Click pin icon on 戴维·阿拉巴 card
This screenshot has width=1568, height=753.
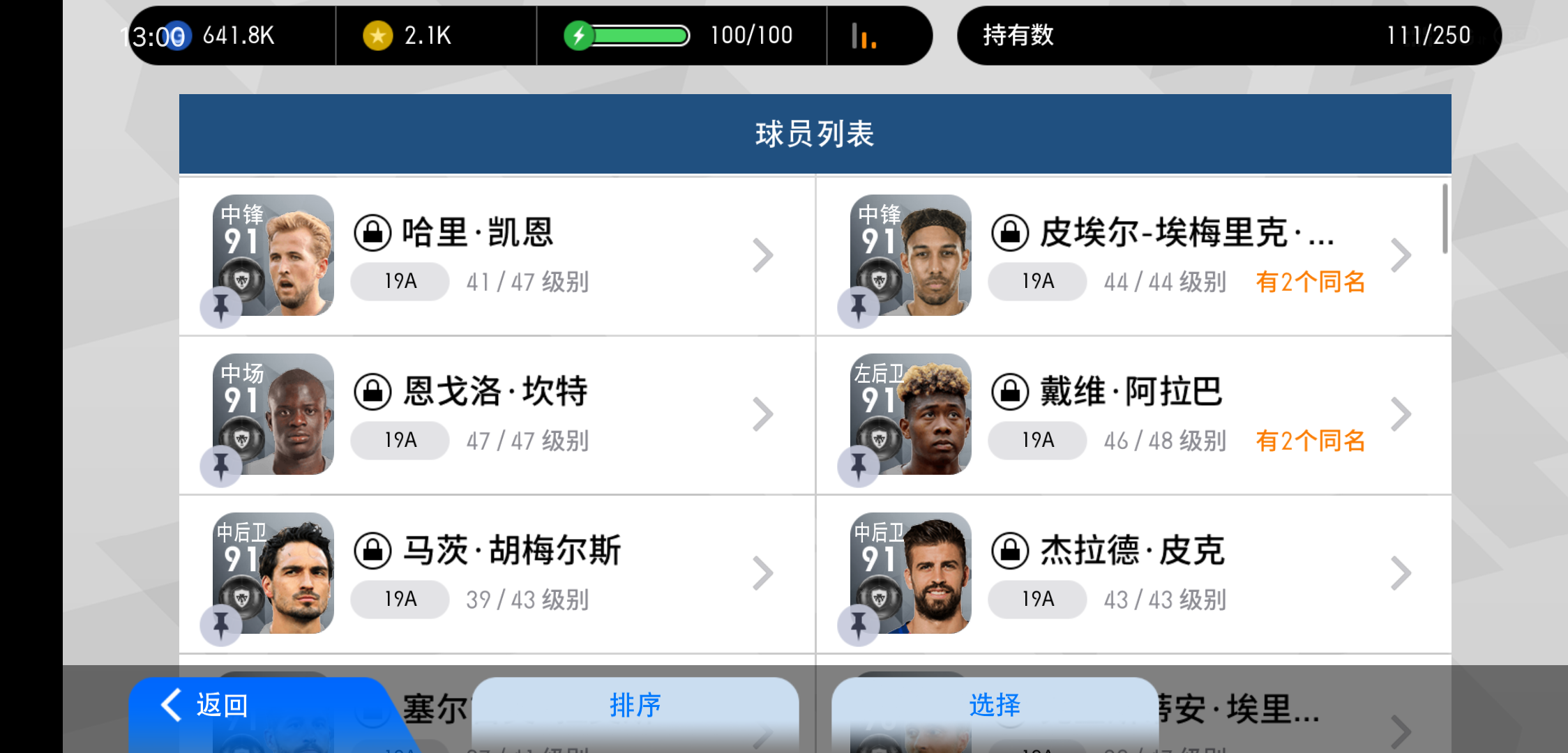click(x=859, y=465)
